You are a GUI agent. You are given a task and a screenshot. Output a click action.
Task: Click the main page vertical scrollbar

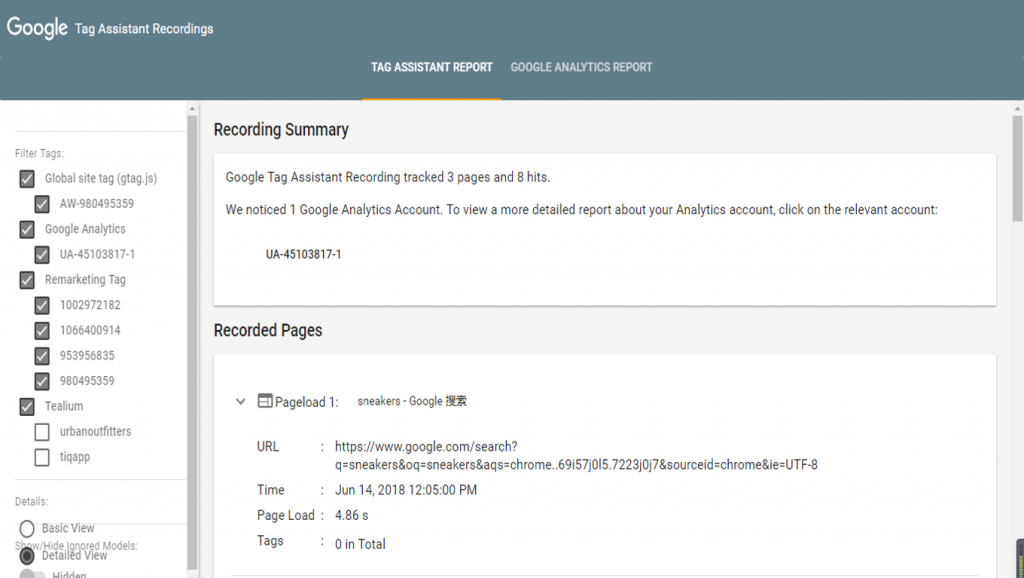1017,170
